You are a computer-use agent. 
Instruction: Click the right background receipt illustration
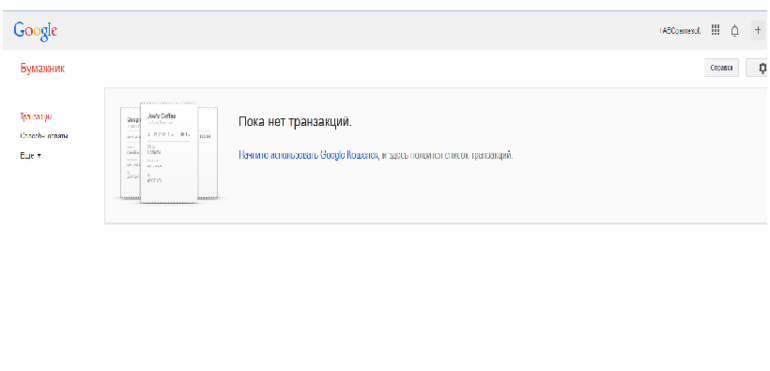(208, 152)
